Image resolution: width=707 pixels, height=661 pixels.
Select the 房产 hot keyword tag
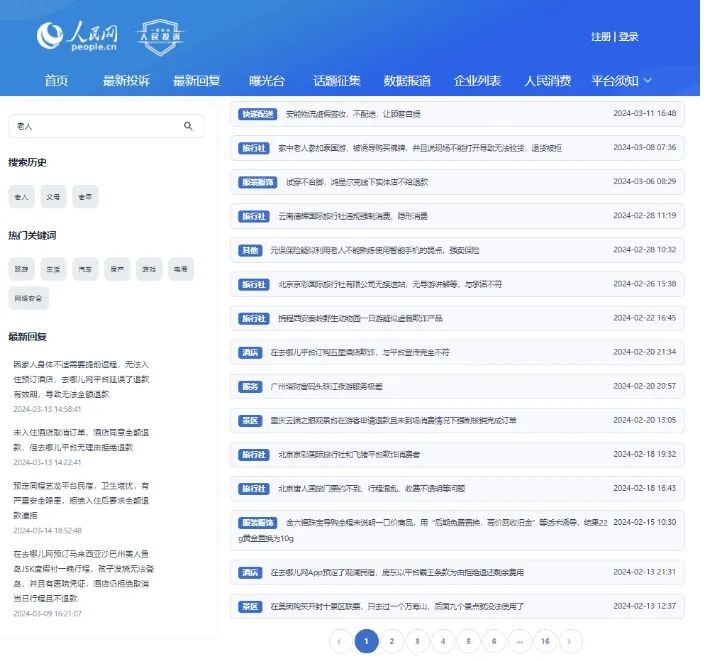pos(117,269)
